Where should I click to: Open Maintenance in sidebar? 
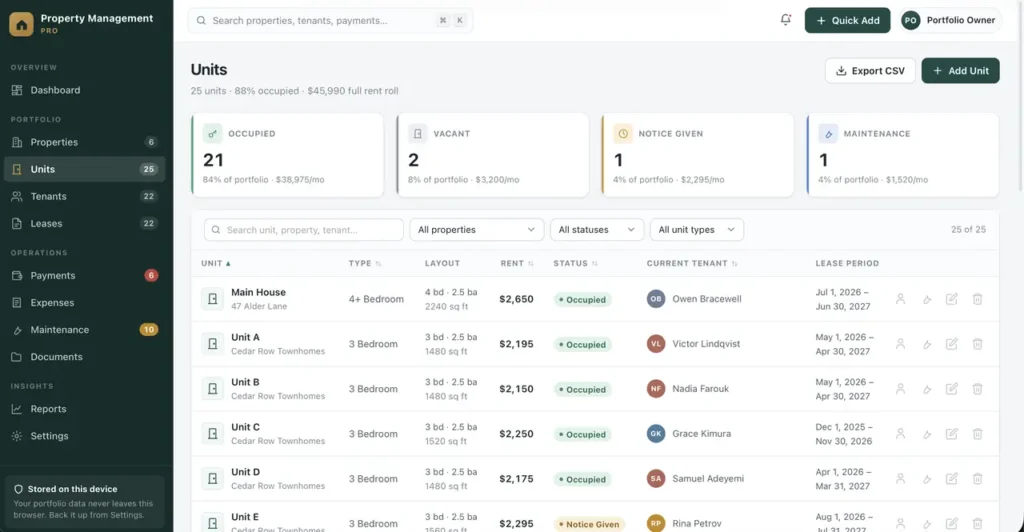coord(84,330)
